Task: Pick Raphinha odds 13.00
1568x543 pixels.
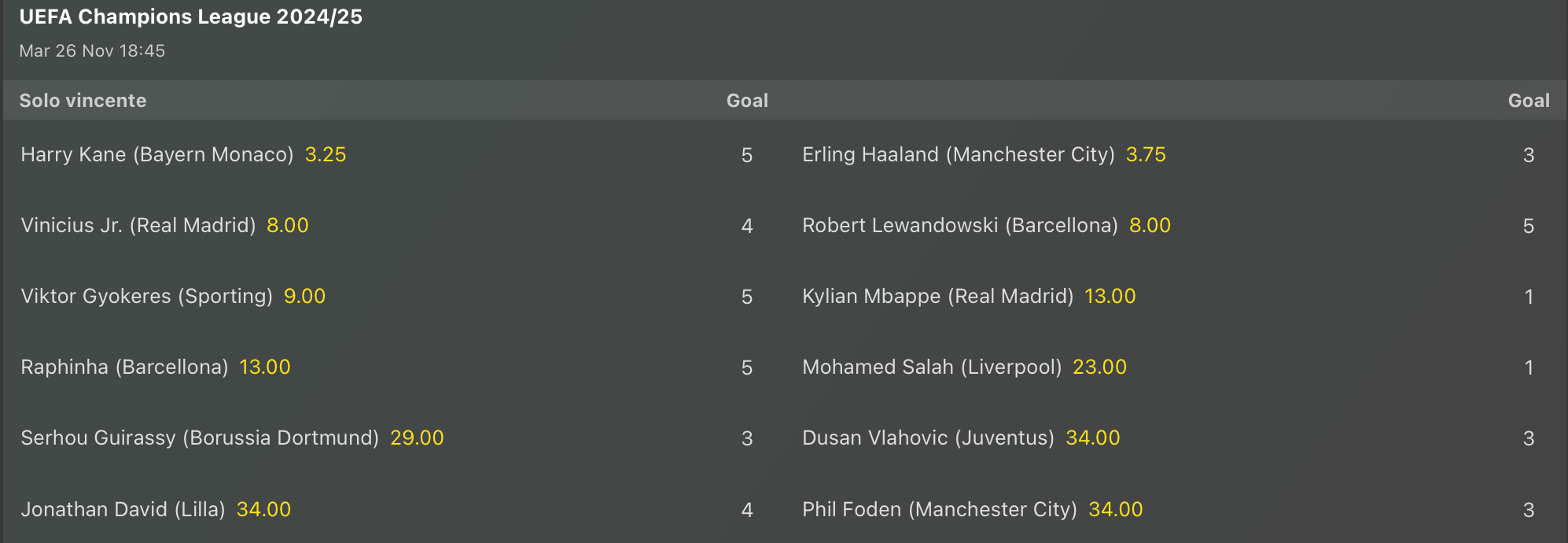Action: point(264,367)
